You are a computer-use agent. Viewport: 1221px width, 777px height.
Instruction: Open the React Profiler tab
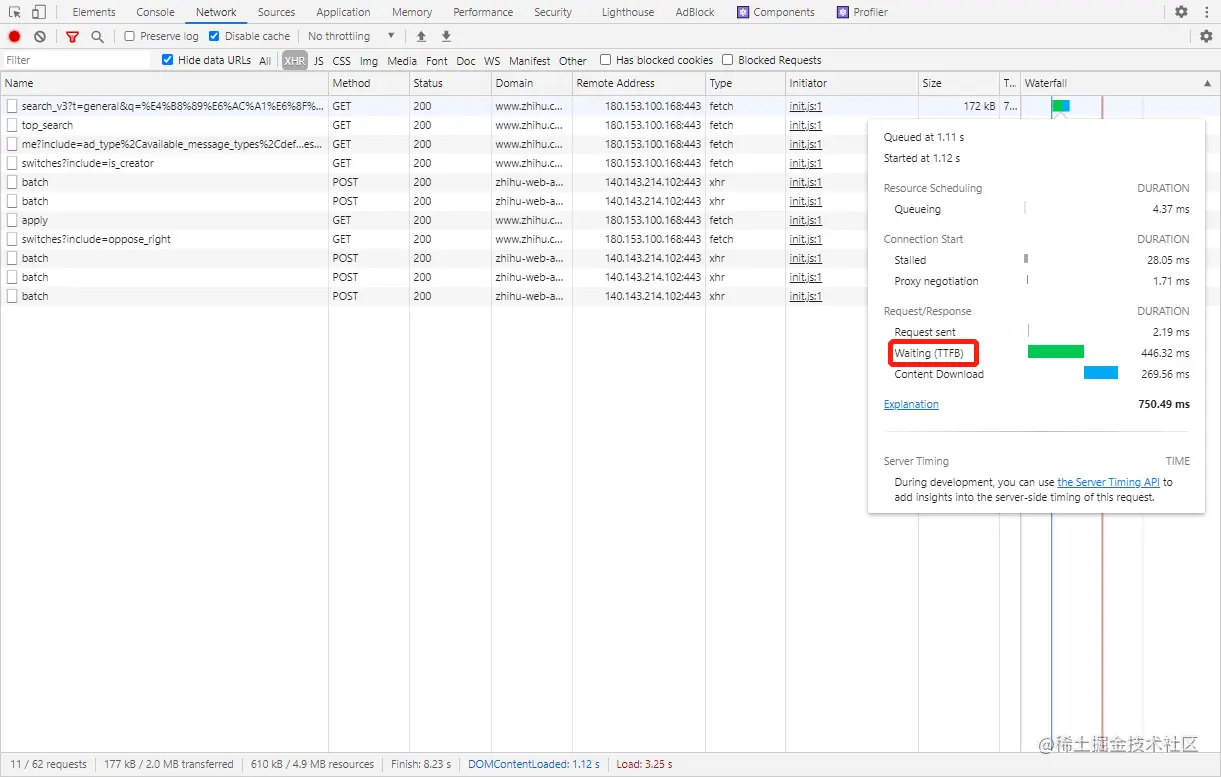click(863, 12)
